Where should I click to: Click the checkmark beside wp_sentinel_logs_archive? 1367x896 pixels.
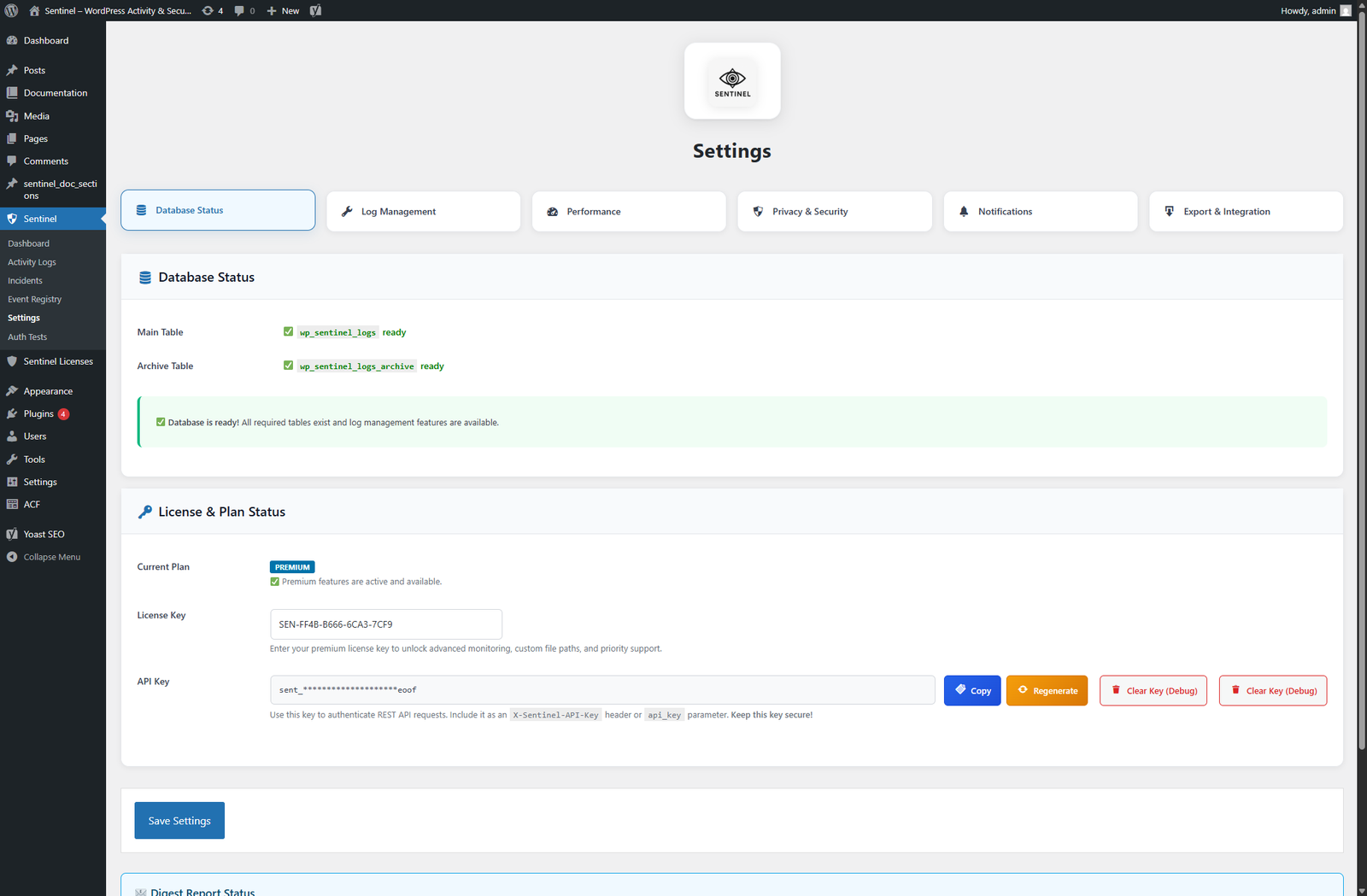point(288,365)
